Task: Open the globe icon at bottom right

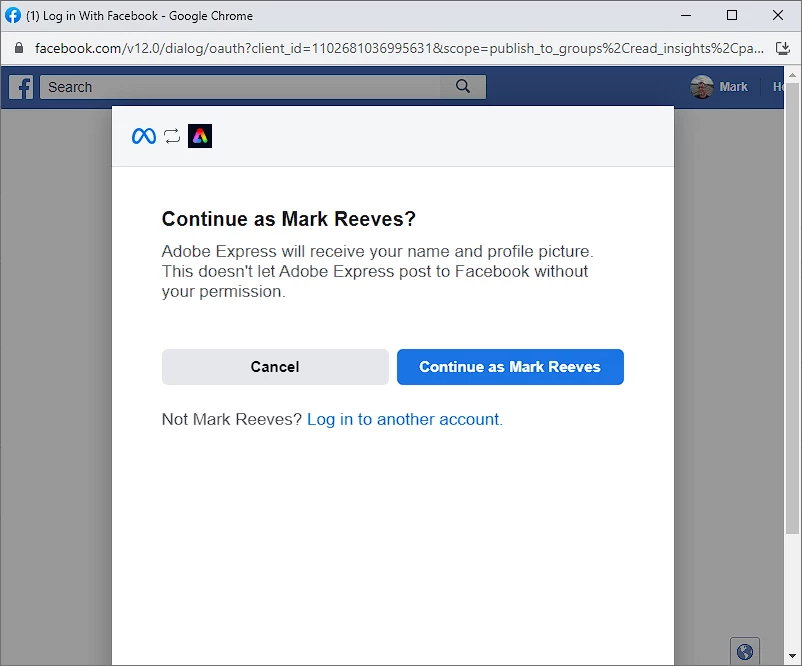Action: 745,652
